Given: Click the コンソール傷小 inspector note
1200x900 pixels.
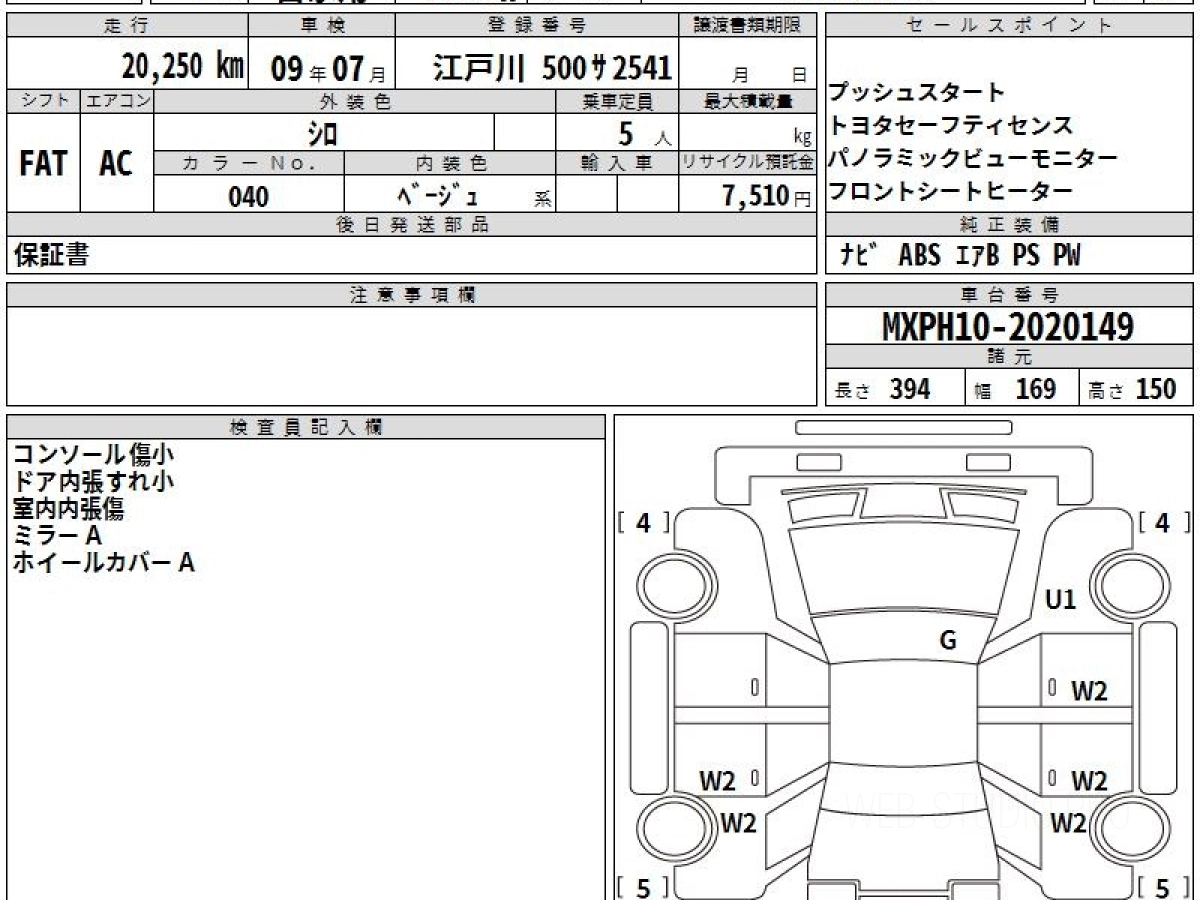Looking at the screenshot, I should [x=93, y=455].
